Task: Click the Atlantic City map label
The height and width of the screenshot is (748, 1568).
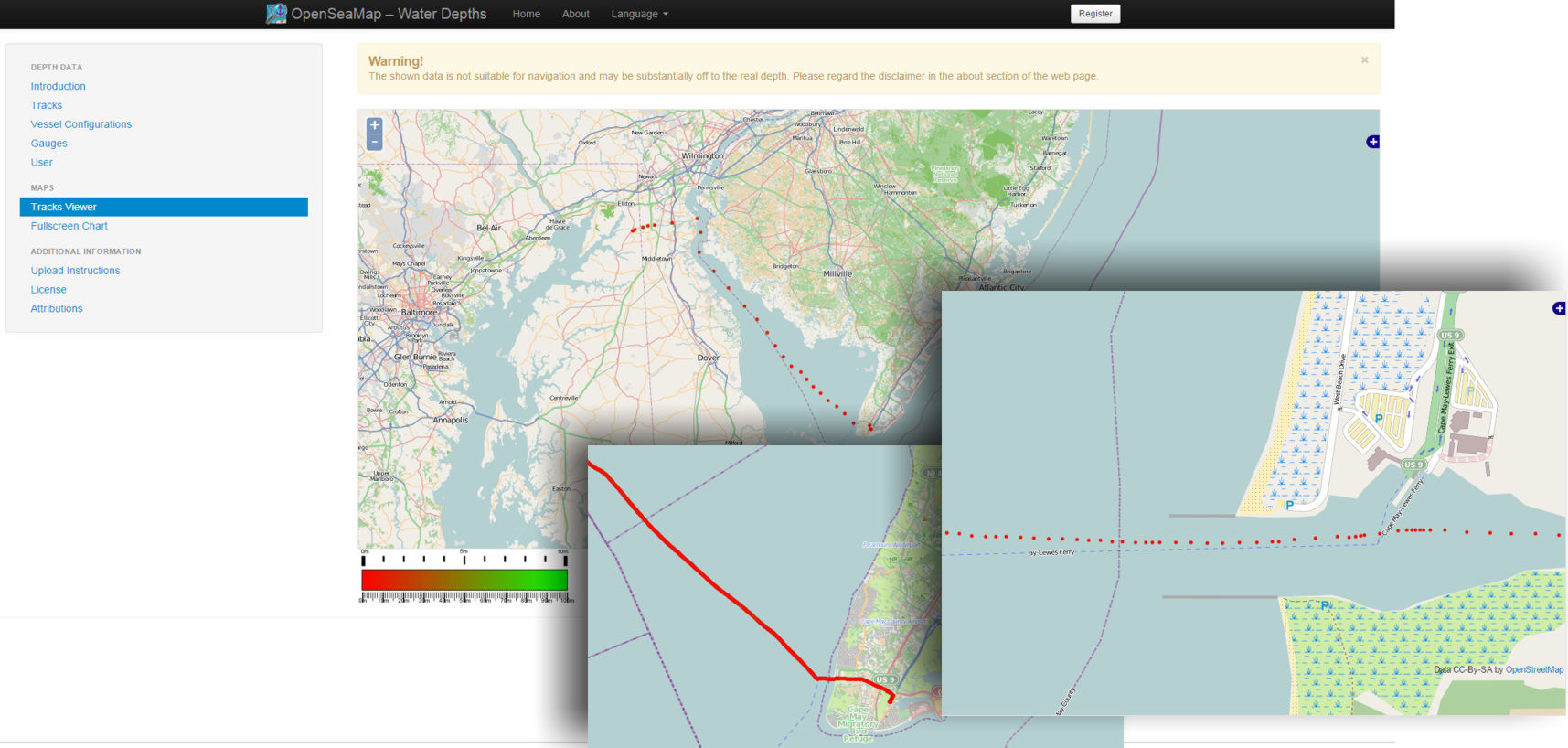Action: click(1001, 287)
